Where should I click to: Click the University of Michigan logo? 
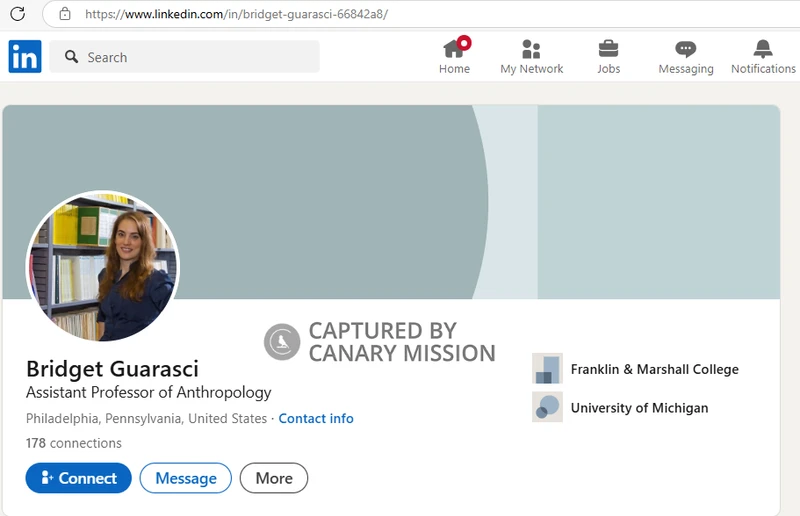tap(547, 407)
